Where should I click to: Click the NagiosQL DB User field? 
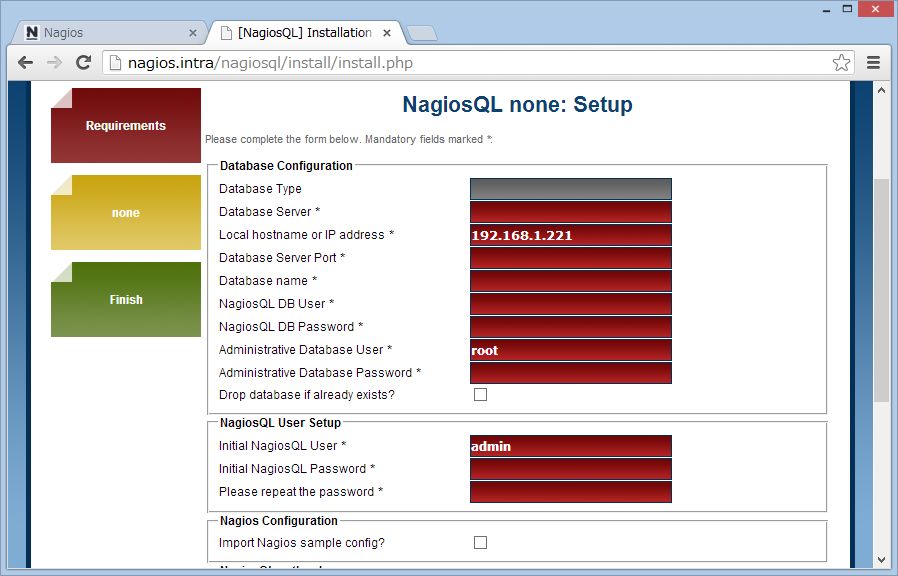coord(571,303)
